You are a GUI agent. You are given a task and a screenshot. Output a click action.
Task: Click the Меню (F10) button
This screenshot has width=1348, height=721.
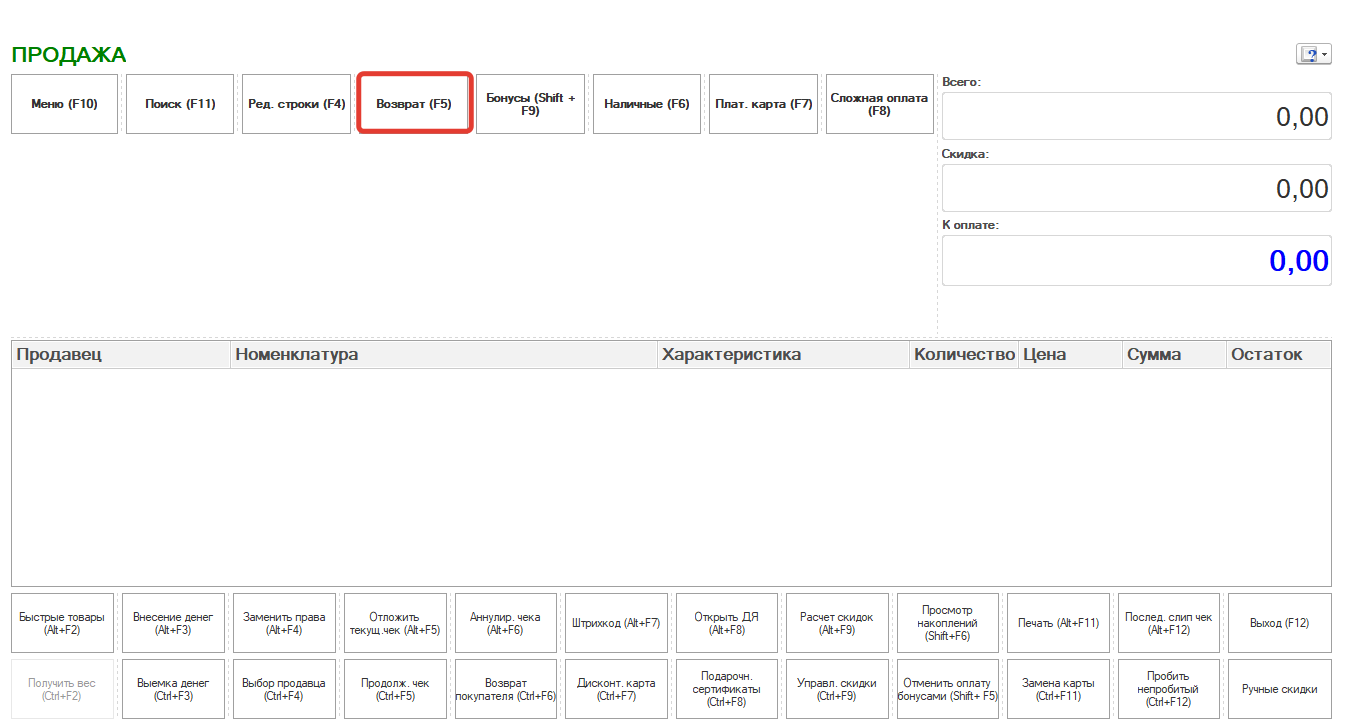coord(64,104)
